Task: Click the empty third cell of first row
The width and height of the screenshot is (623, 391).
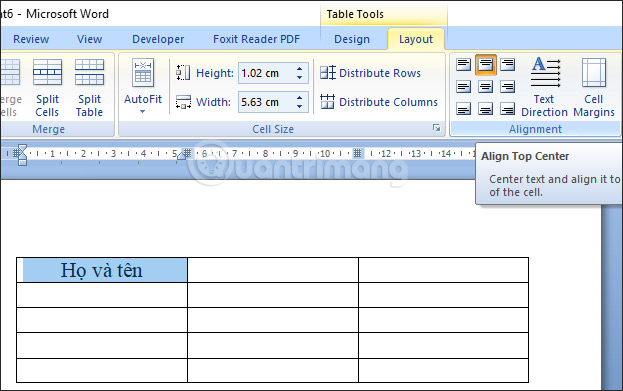Action: click(x=443, y=270)
